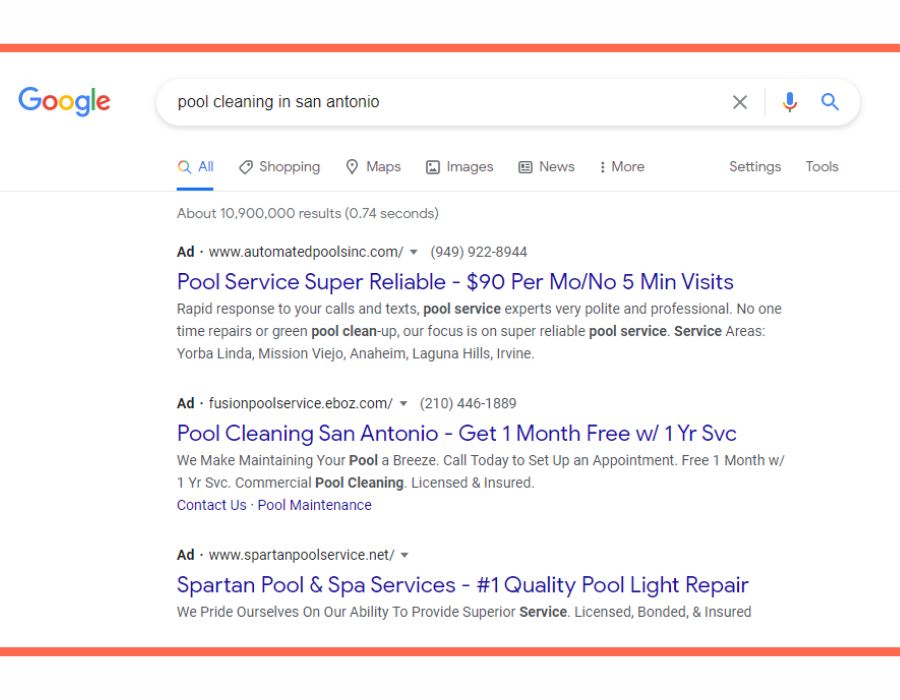Click the About 10,900,000 results text

[x=308, y=213]
